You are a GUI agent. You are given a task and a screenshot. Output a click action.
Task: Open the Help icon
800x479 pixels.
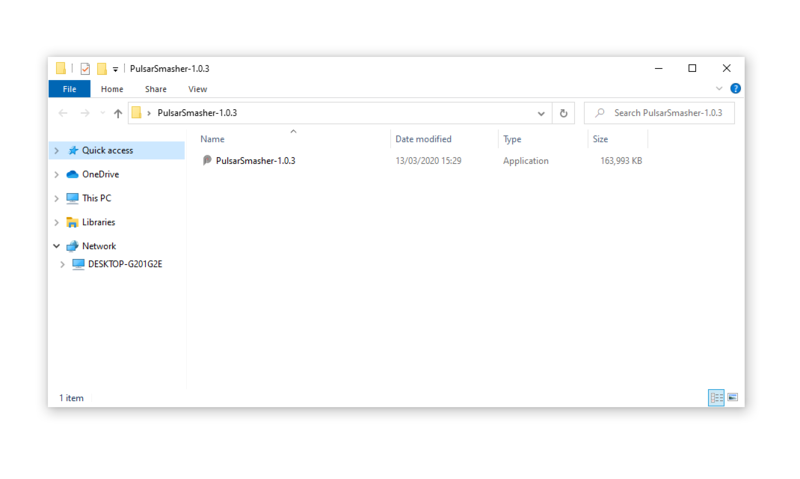coord(735,88)
